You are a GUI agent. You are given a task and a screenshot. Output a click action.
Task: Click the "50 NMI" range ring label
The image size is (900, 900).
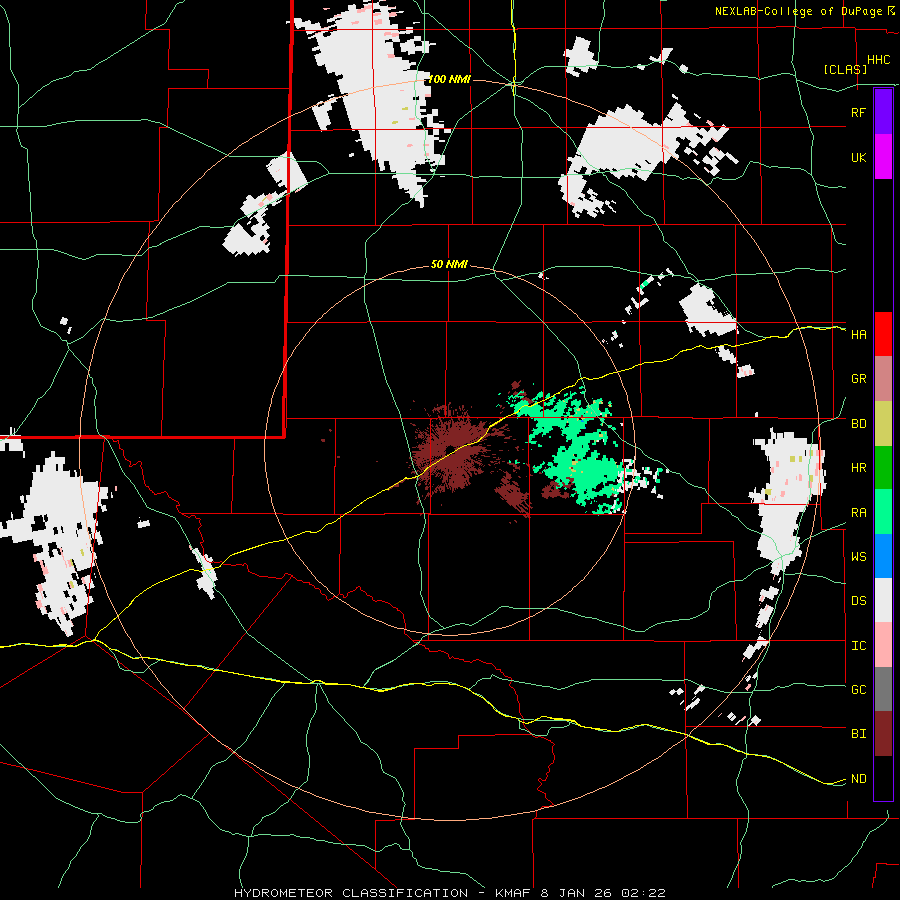pos(449,264)
